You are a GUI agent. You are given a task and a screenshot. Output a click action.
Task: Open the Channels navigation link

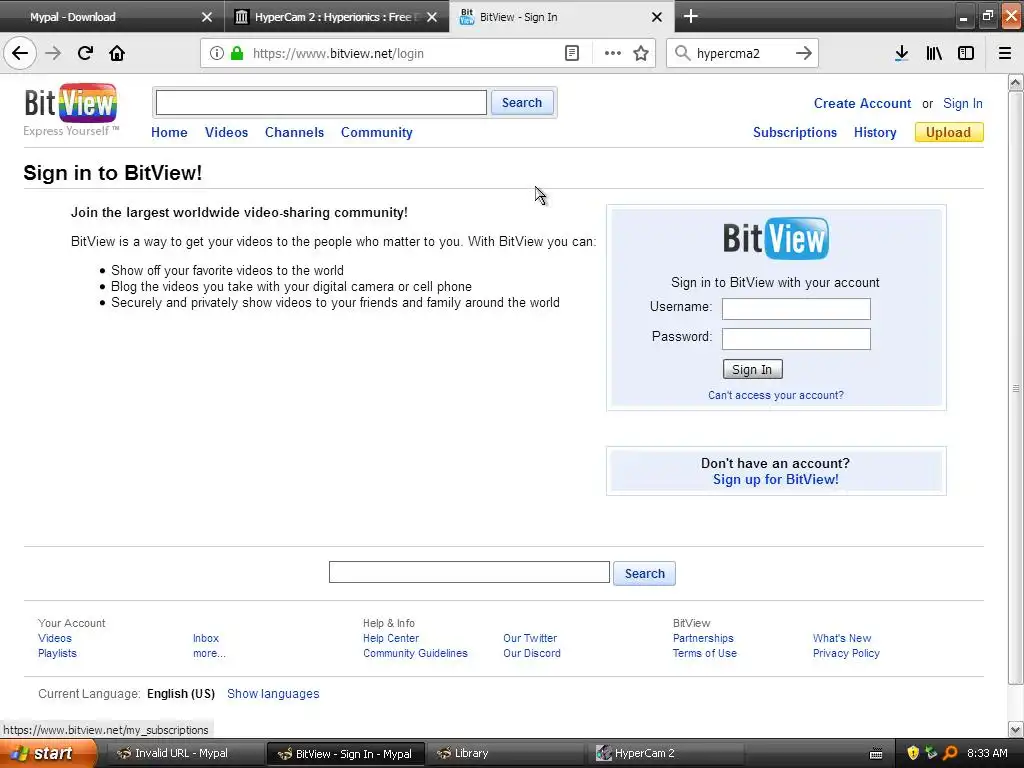point(295,133)
